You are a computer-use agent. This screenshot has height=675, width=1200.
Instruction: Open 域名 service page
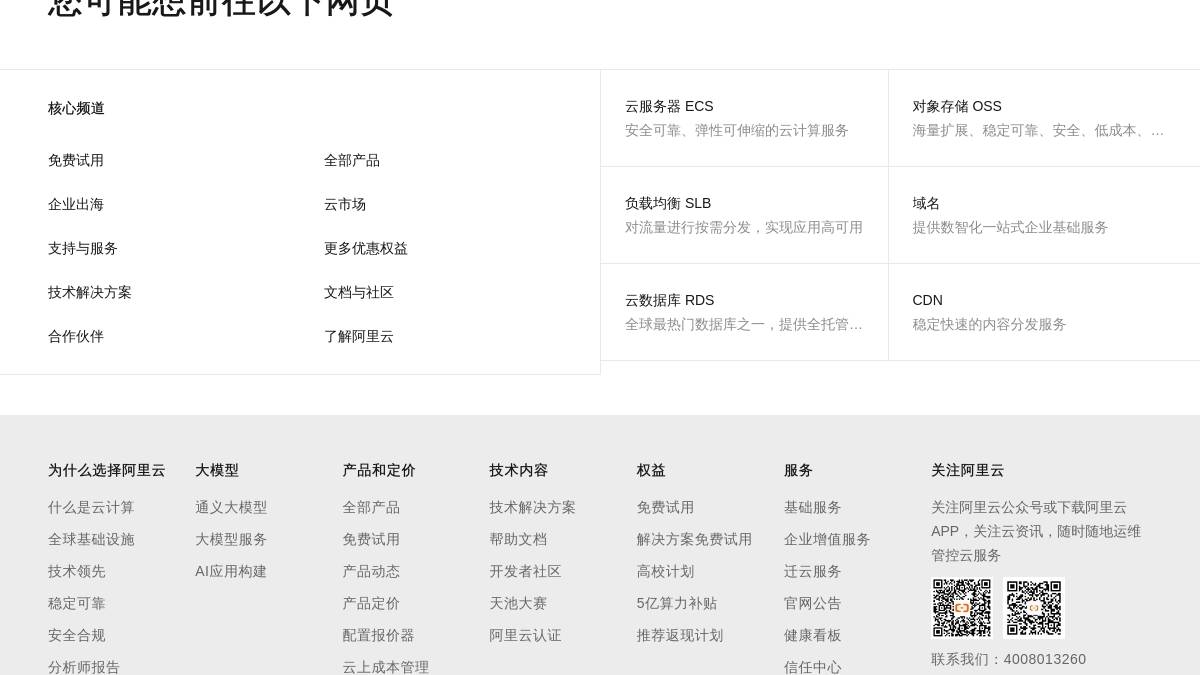coord(925,203)
